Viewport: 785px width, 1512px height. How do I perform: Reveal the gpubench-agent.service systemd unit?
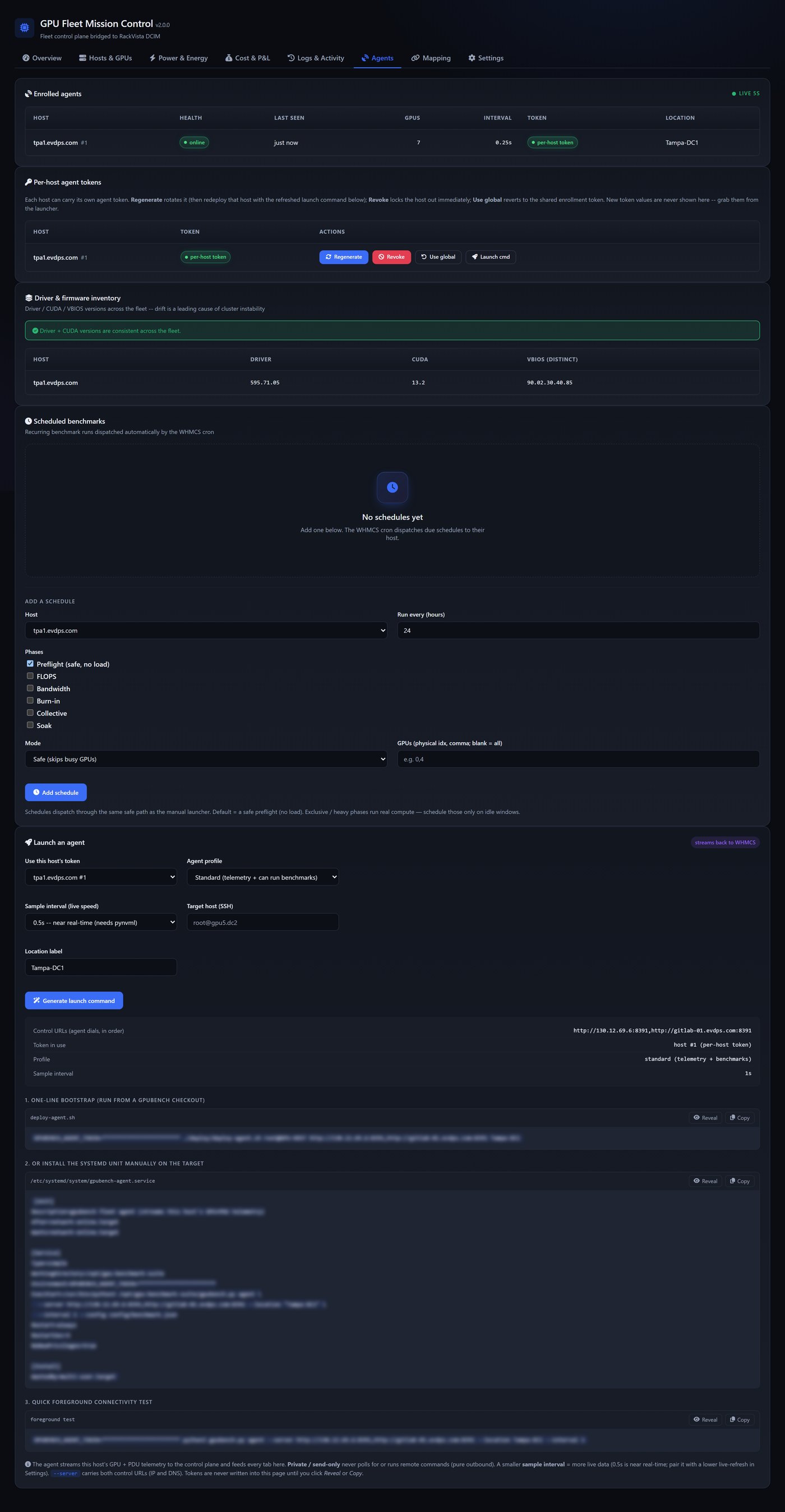[x=705, y=1181]
